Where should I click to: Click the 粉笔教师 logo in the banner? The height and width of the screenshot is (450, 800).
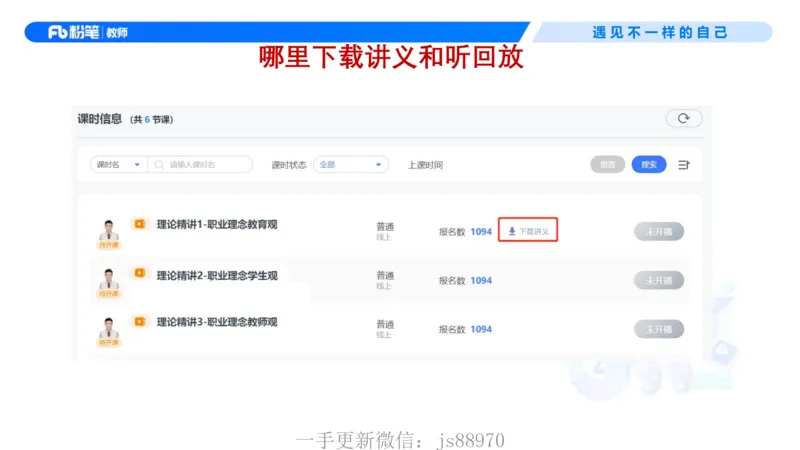coord(88,32)
